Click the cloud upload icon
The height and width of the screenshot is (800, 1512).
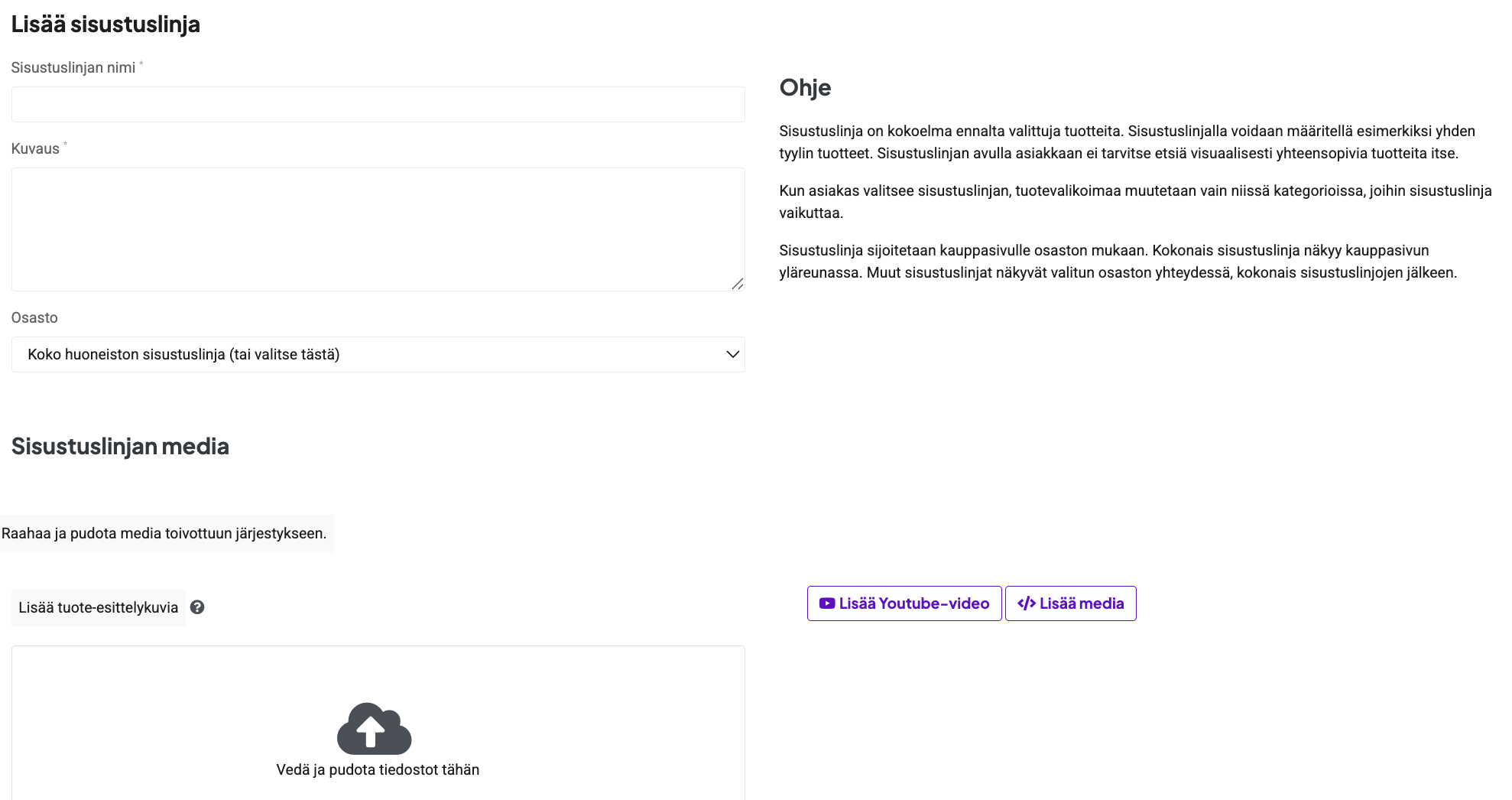click(x=374, y=728)
